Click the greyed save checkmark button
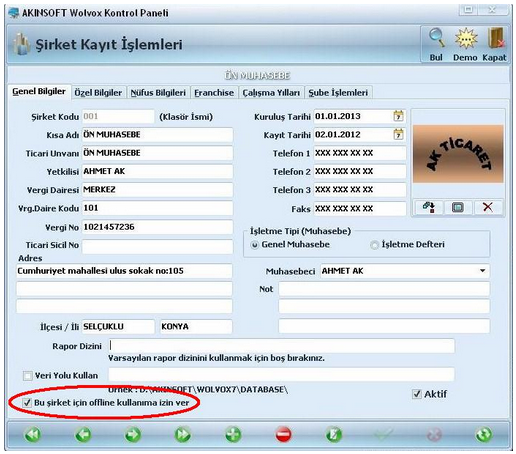This screenshot has height=454, width=516. [x=383, y=435]
